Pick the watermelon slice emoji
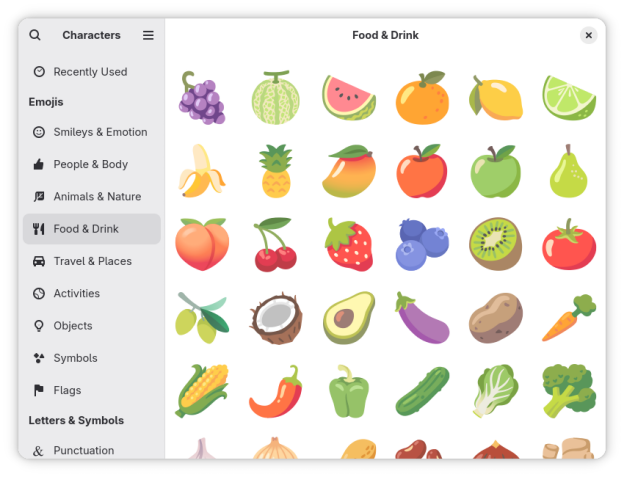Image resolution: width=624 pixels, height=477 pixels. click(x=349, y=98)
